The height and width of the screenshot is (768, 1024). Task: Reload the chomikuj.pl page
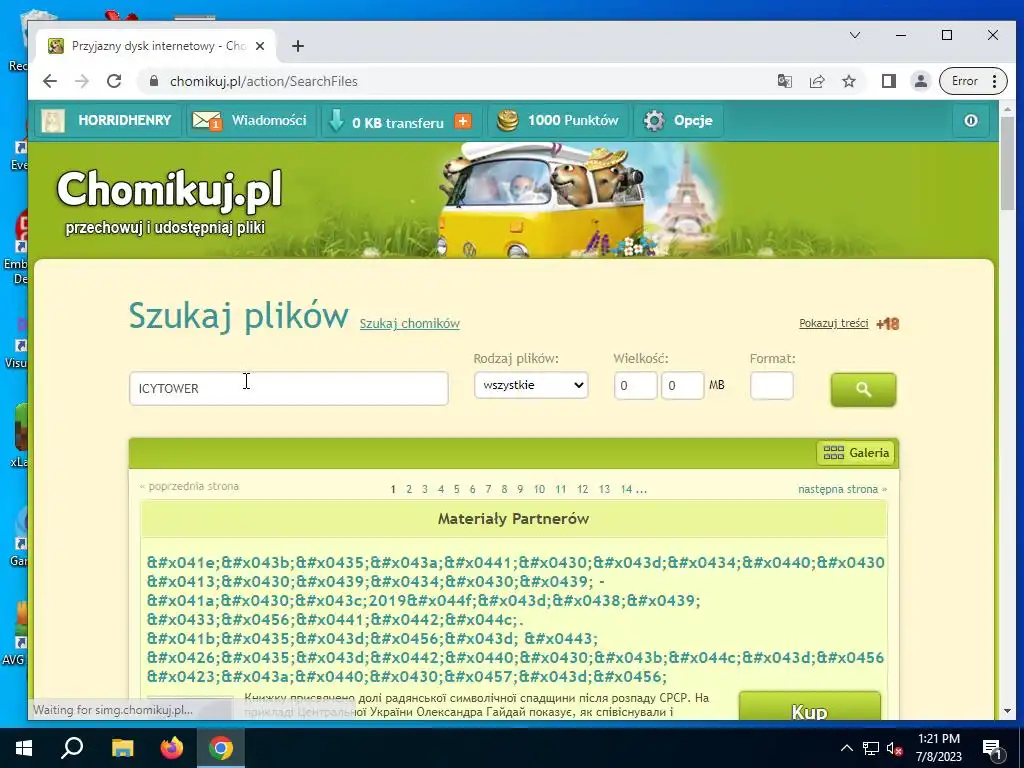114,81
